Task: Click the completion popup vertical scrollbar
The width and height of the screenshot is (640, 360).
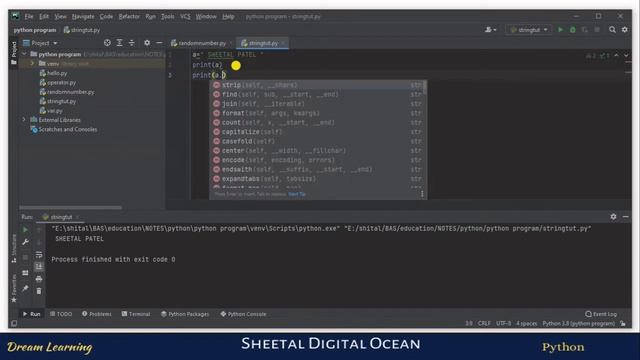Action: coord(425,87)
